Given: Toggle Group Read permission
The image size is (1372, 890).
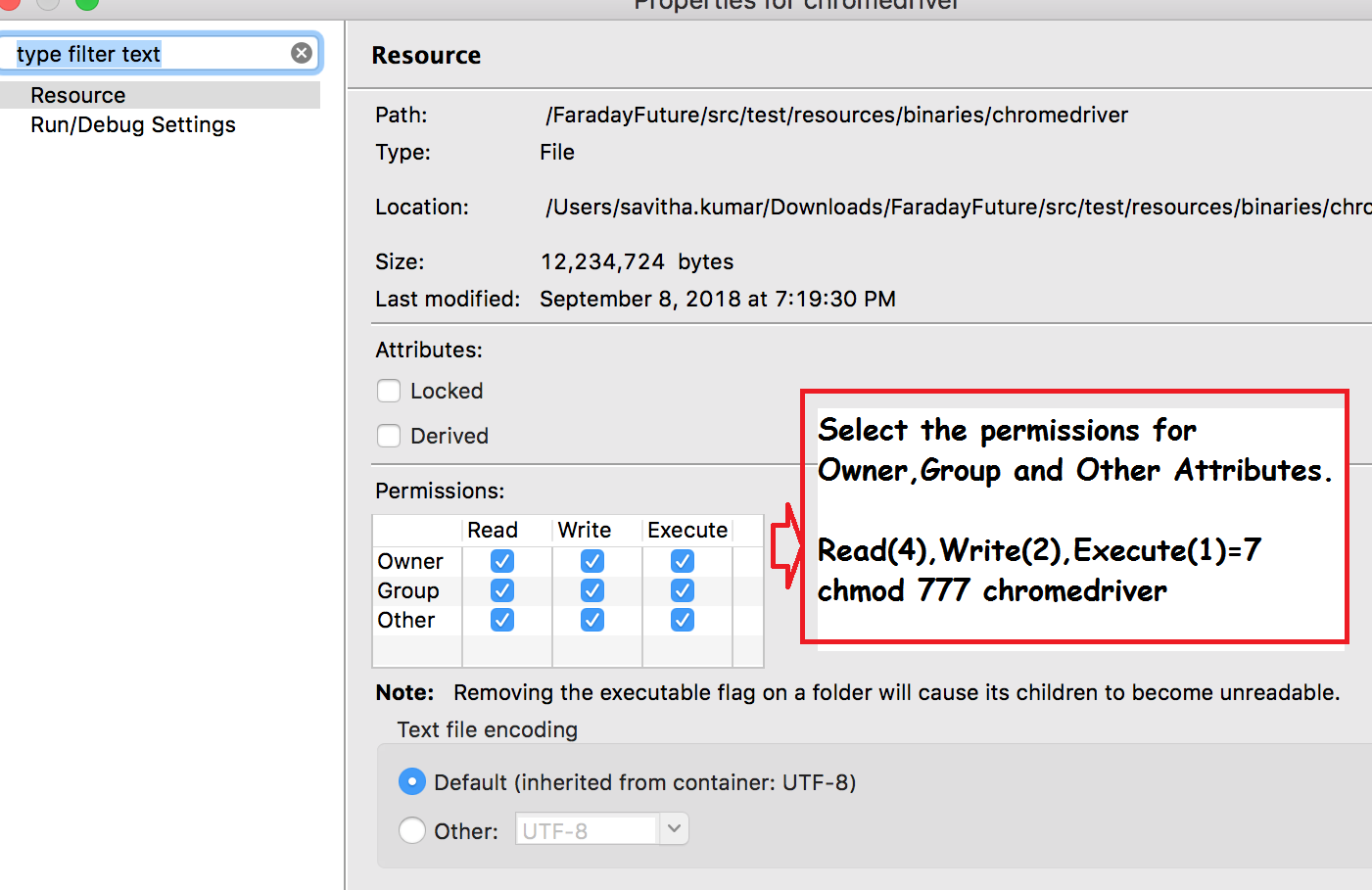Looking at the screenshot, I should pyautogui.click(x=502, y=590).
